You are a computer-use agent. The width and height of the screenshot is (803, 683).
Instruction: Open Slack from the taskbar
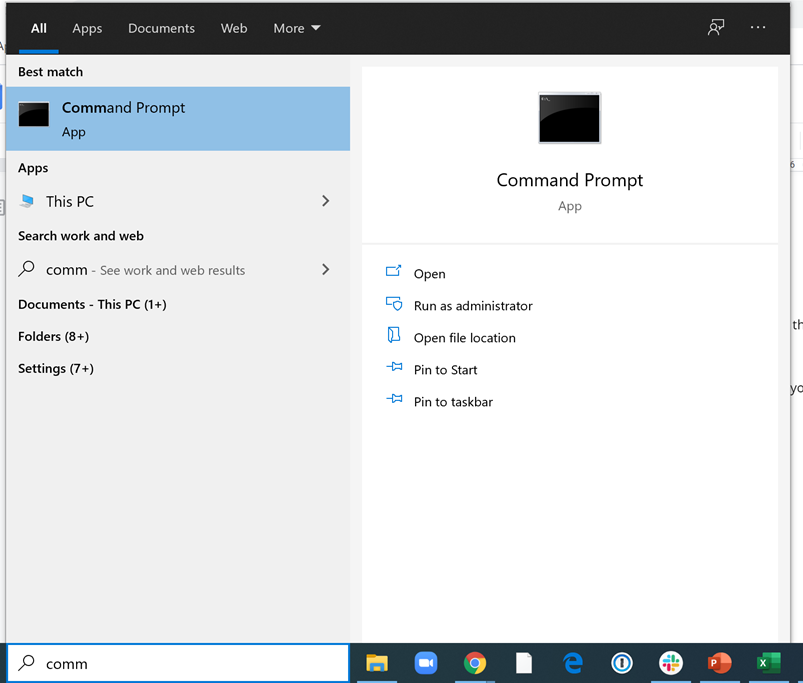coord(670,663)
